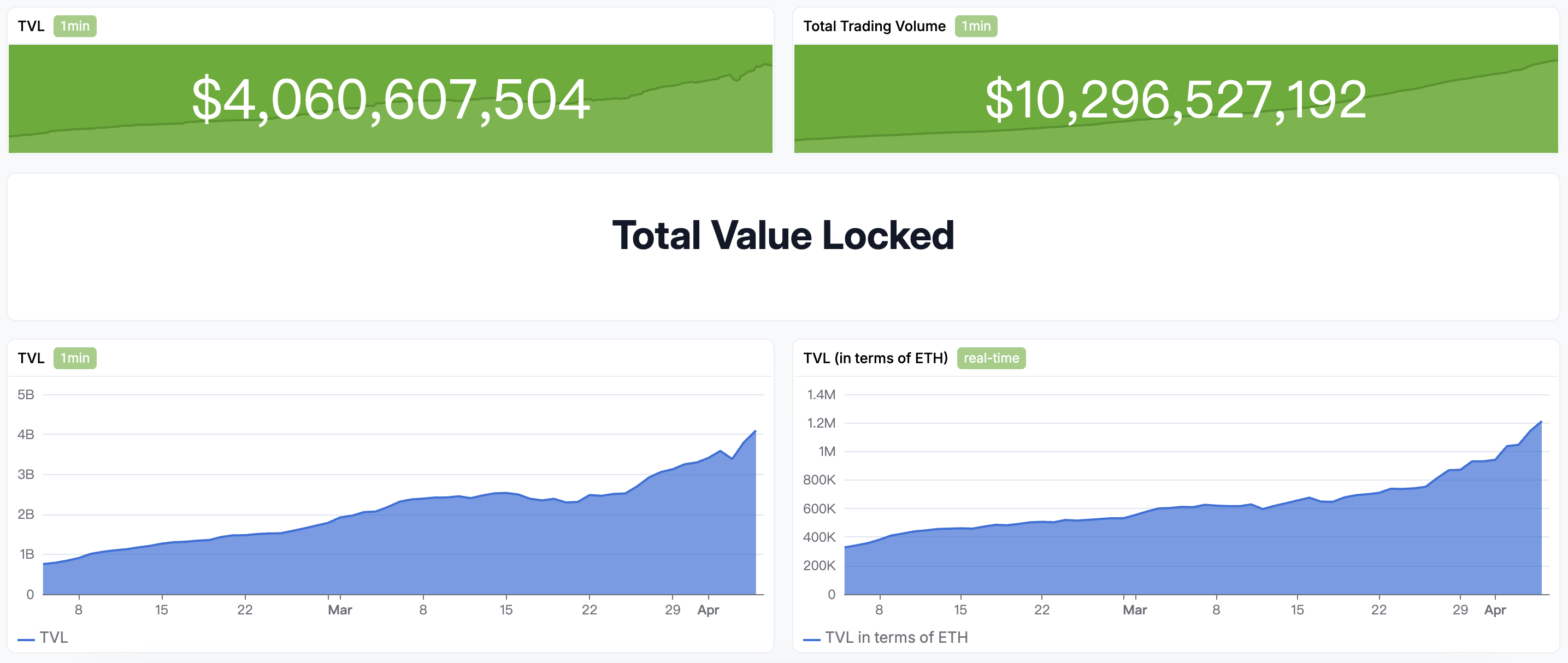The width and height of the screenshot is (1568, 663).
Task: Click blue line marker beside ETH legend label
Action: pyautogui.click(x=811, y=640)
